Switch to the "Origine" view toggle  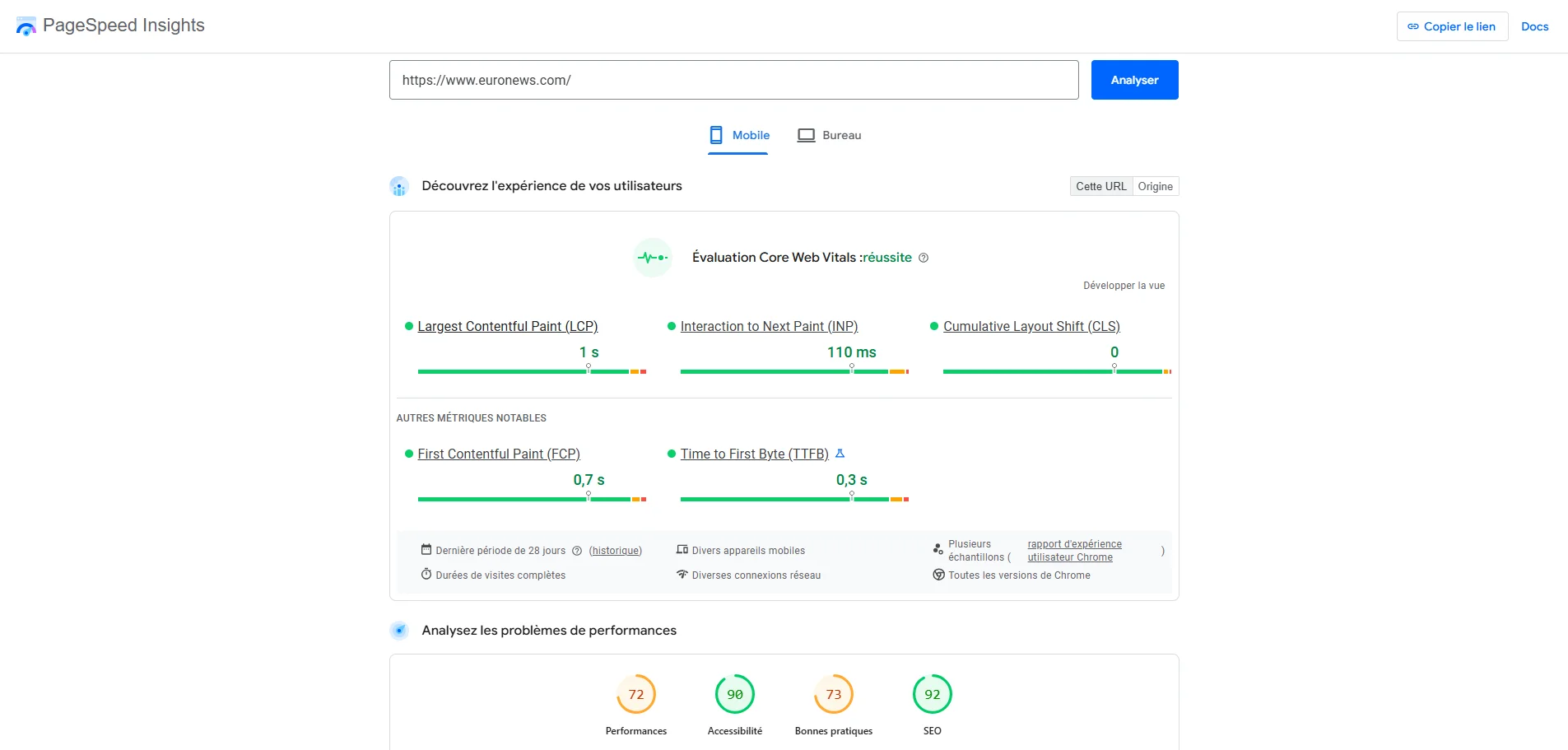[1155, 186]
